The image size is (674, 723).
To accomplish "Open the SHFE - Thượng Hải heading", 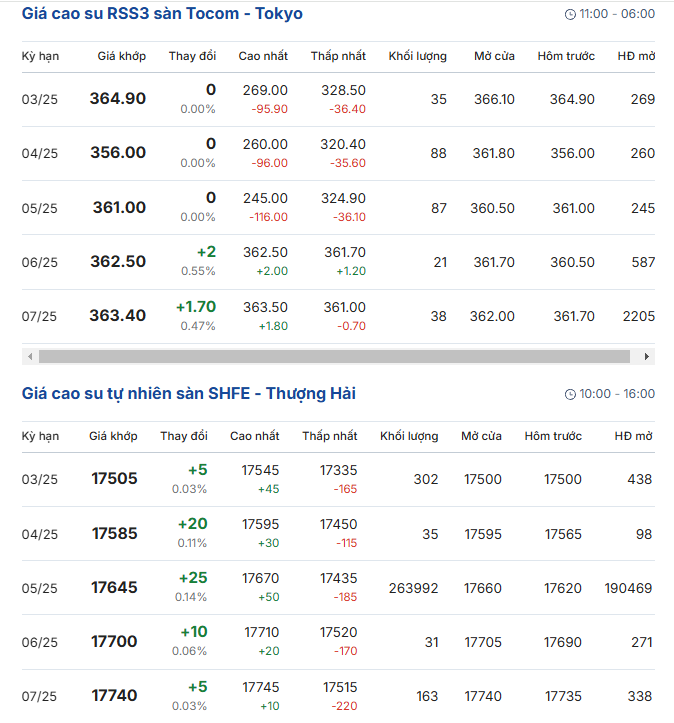I will (x=188, y=394).
